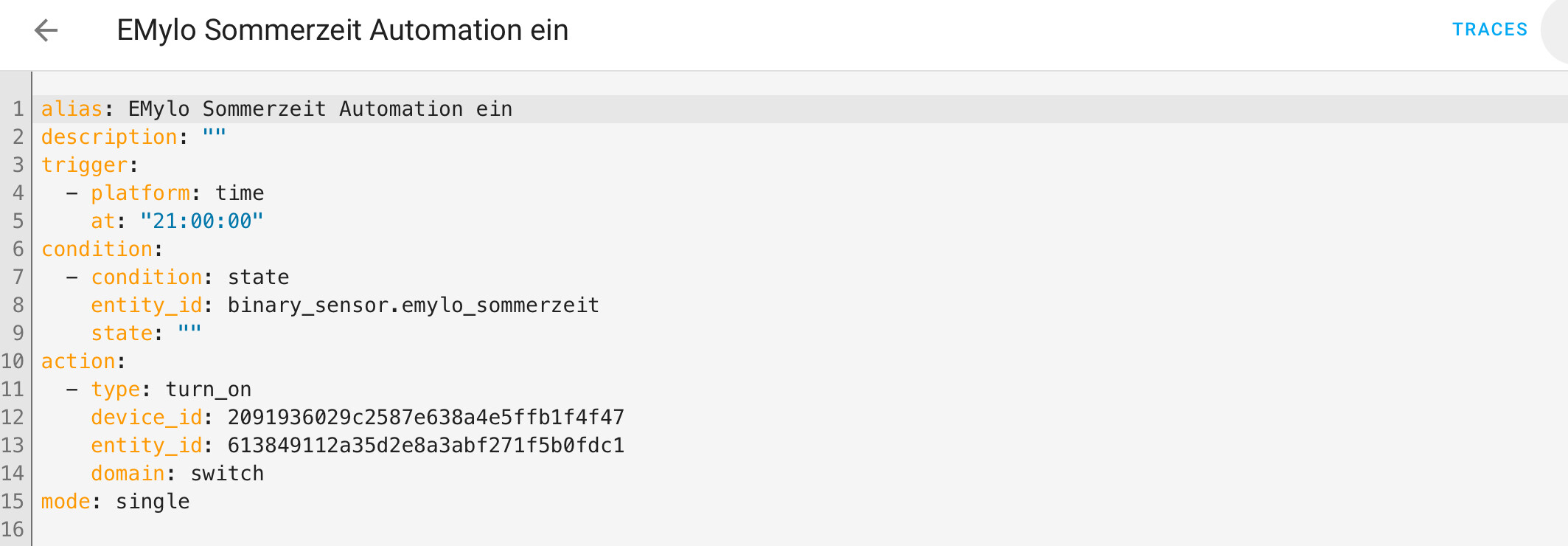Screen dimensions: 1568x546
Task: Click line number 16 in the gutter
Action: click(13, 530)
